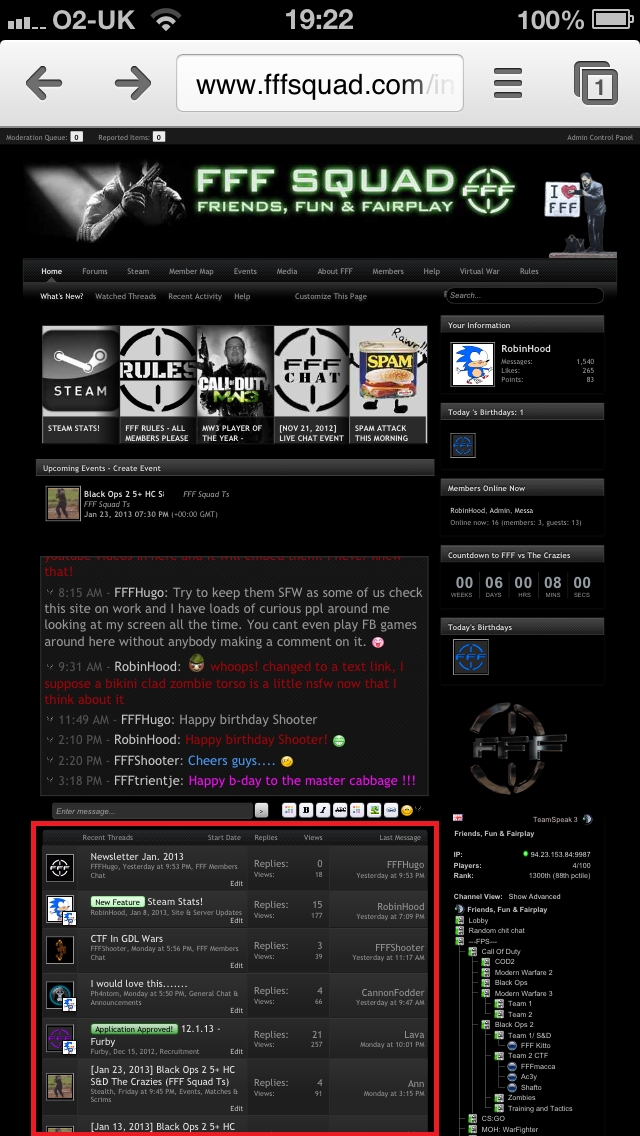
Task: Click the Lobby channel icon
Action: tap(460, 920)
